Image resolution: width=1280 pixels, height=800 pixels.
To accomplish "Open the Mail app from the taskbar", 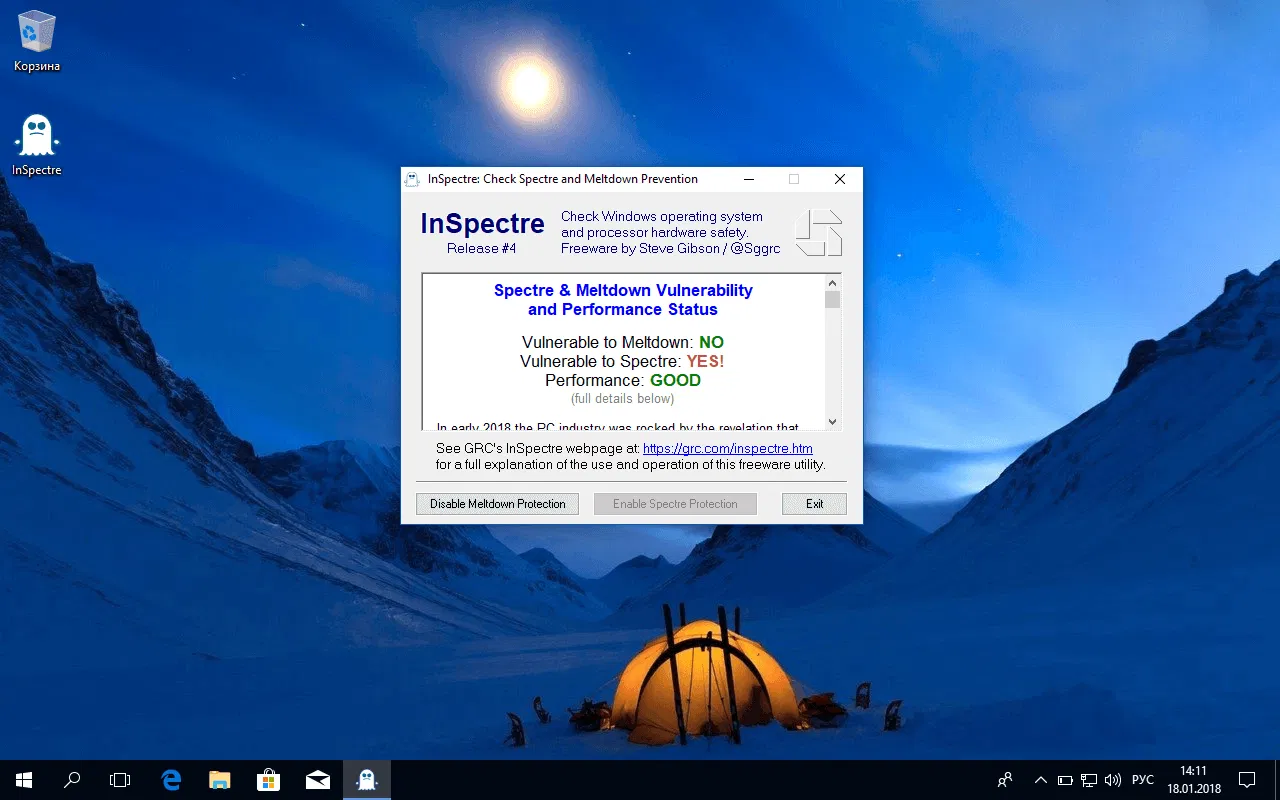I will (318, 780).
